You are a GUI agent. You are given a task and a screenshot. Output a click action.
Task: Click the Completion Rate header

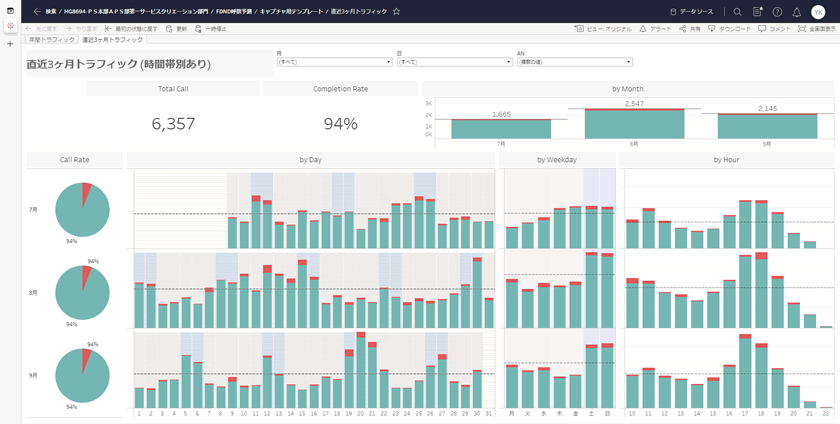(x=340, y=89)
